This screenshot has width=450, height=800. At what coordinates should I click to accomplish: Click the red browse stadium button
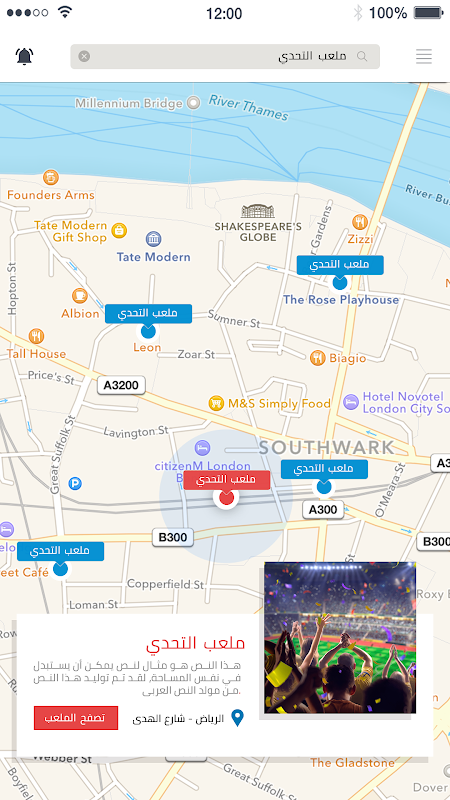[76, 718]
